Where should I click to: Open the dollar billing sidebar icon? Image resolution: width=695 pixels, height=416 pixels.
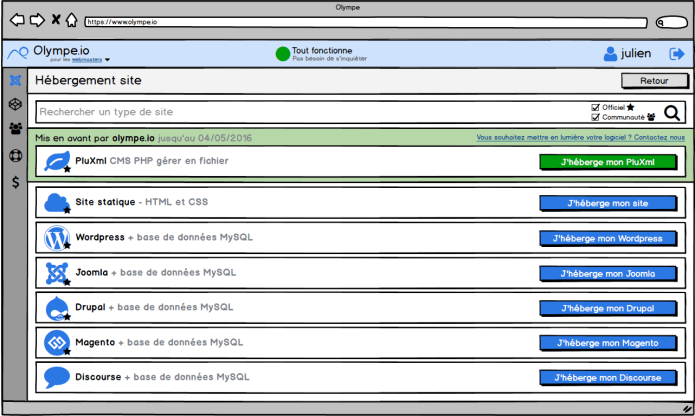(16, 182)
